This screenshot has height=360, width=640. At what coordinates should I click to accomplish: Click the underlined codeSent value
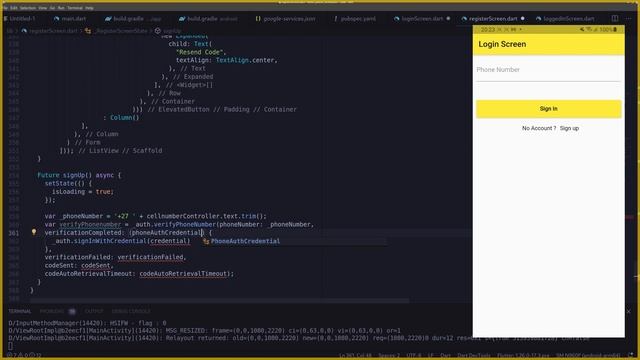click(x=96, y=265)
